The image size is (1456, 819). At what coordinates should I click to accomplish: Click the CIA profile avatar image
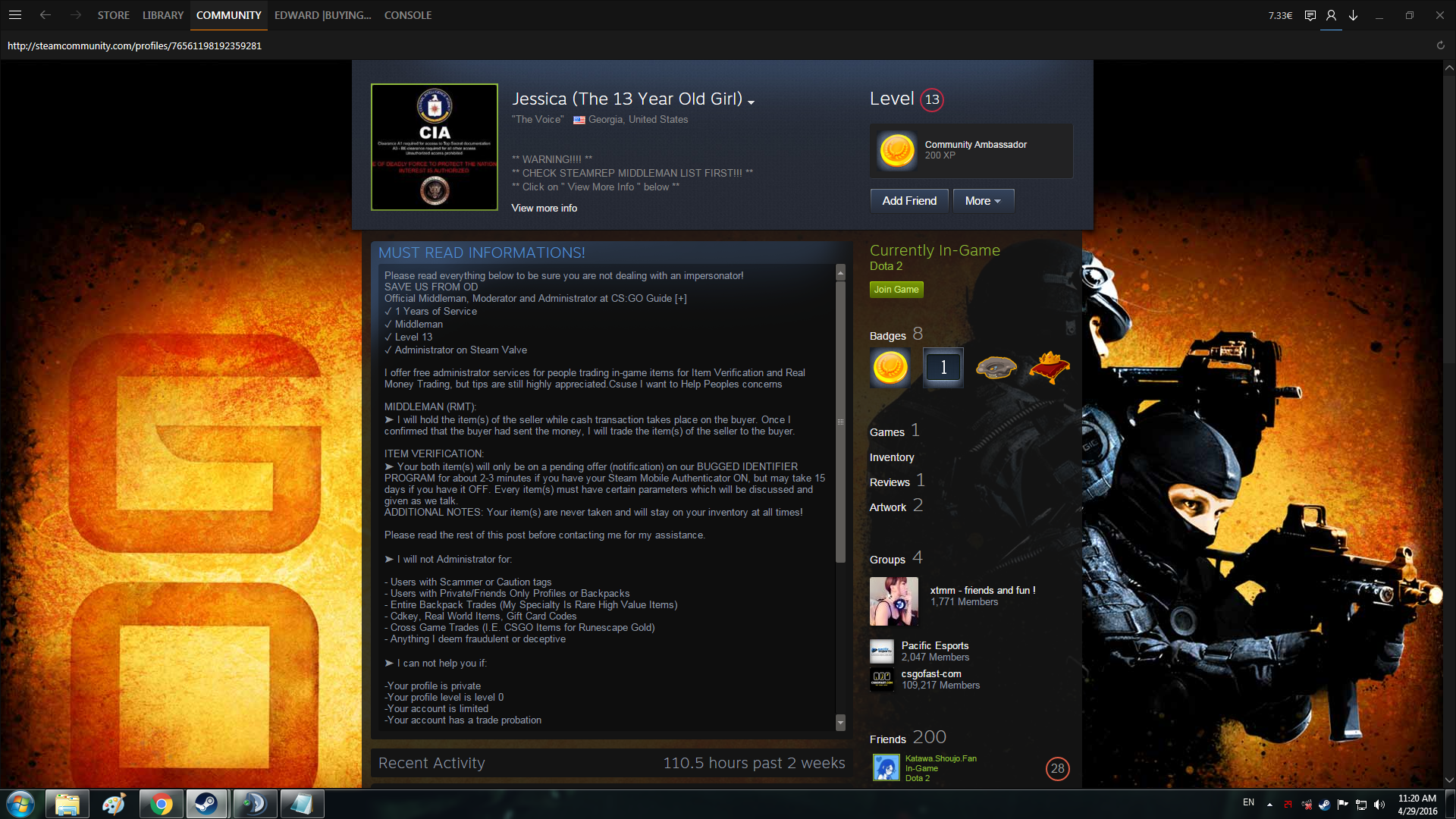click(x=435, y=147)
